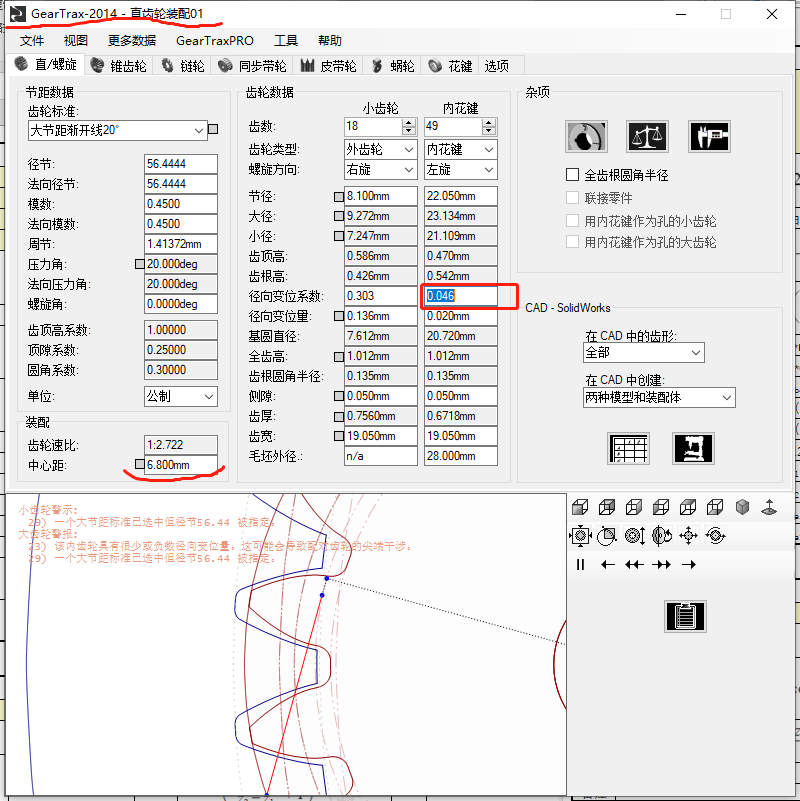
Task: Open the 更多数据 menu
Action: click(132, 40)
